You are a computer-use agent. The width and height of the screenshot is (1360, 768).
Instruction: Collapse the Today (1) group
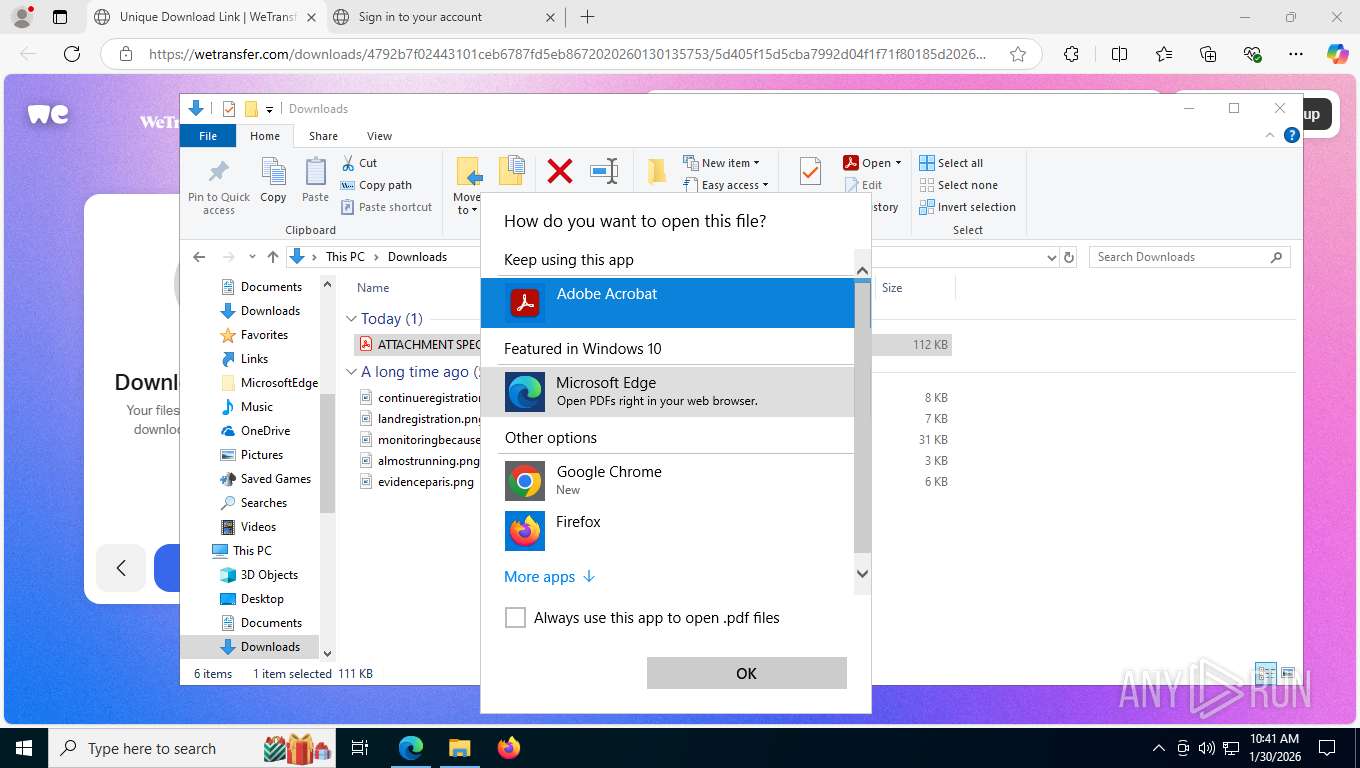pyautogui.click(x=351, y=319)
